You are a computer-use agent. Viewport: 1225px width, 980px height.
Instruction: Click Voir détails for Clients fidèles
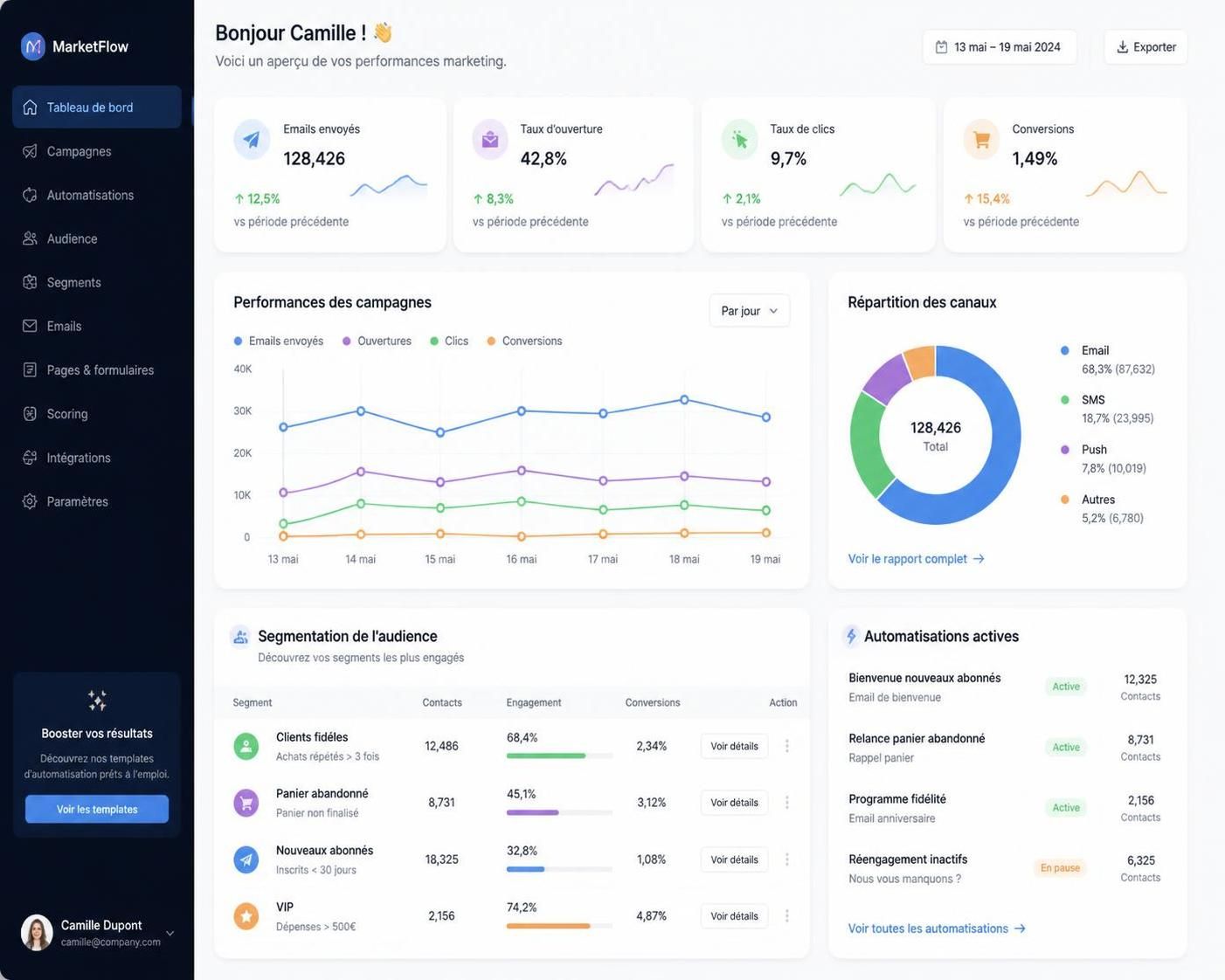pos(734,747)
